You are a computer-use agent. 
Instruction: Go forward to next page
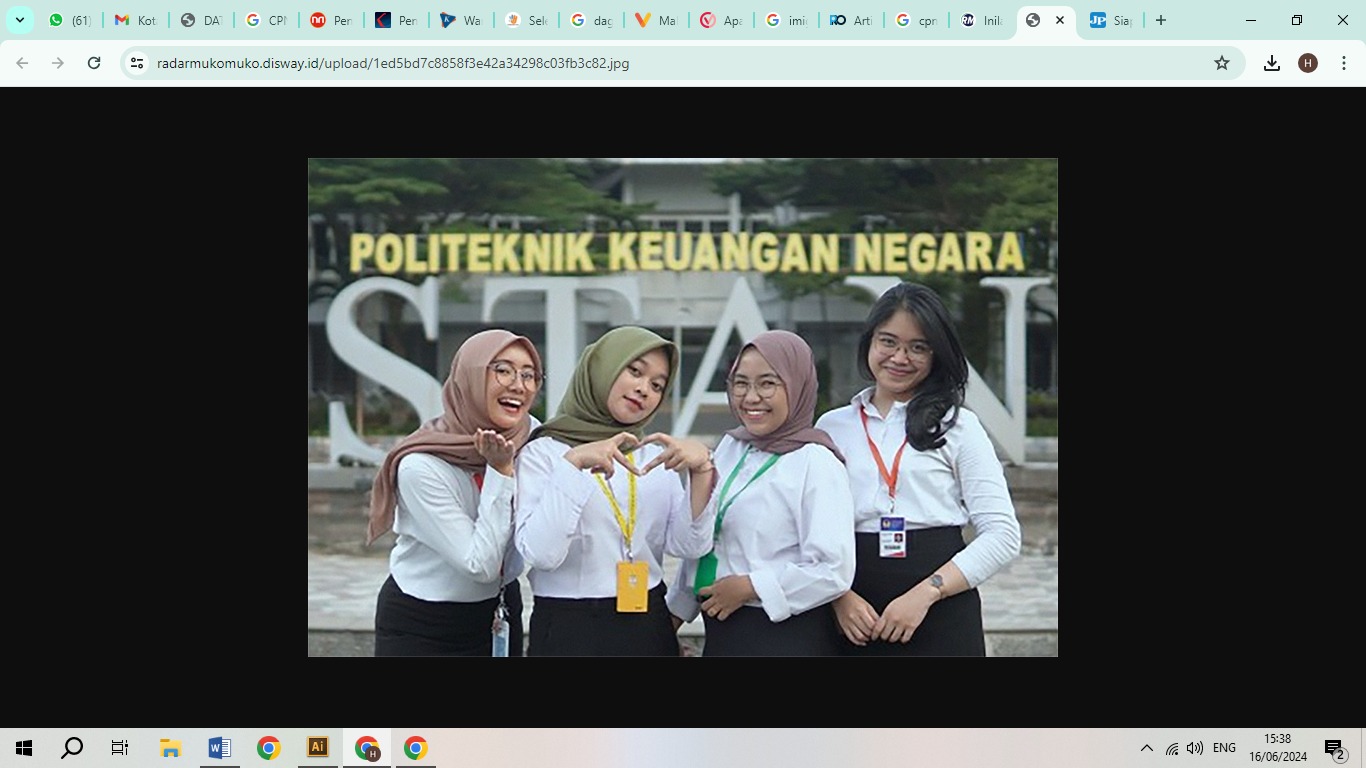pyautogui.click(x=58, y=63)
